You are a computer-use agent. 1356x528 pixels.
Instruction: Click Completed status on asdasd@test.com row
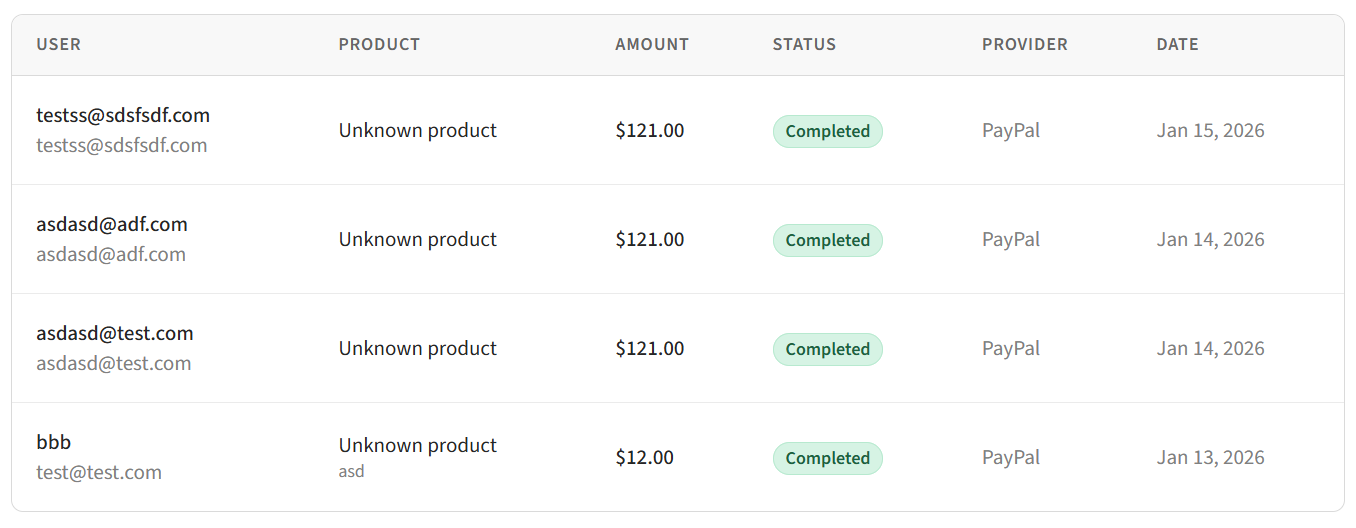pos(827,349)
